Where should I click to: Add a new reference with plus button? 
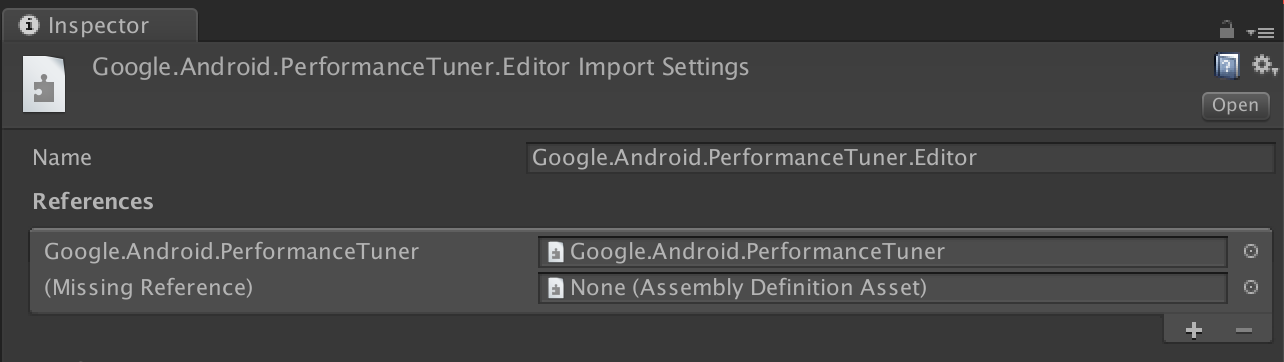1193,330
